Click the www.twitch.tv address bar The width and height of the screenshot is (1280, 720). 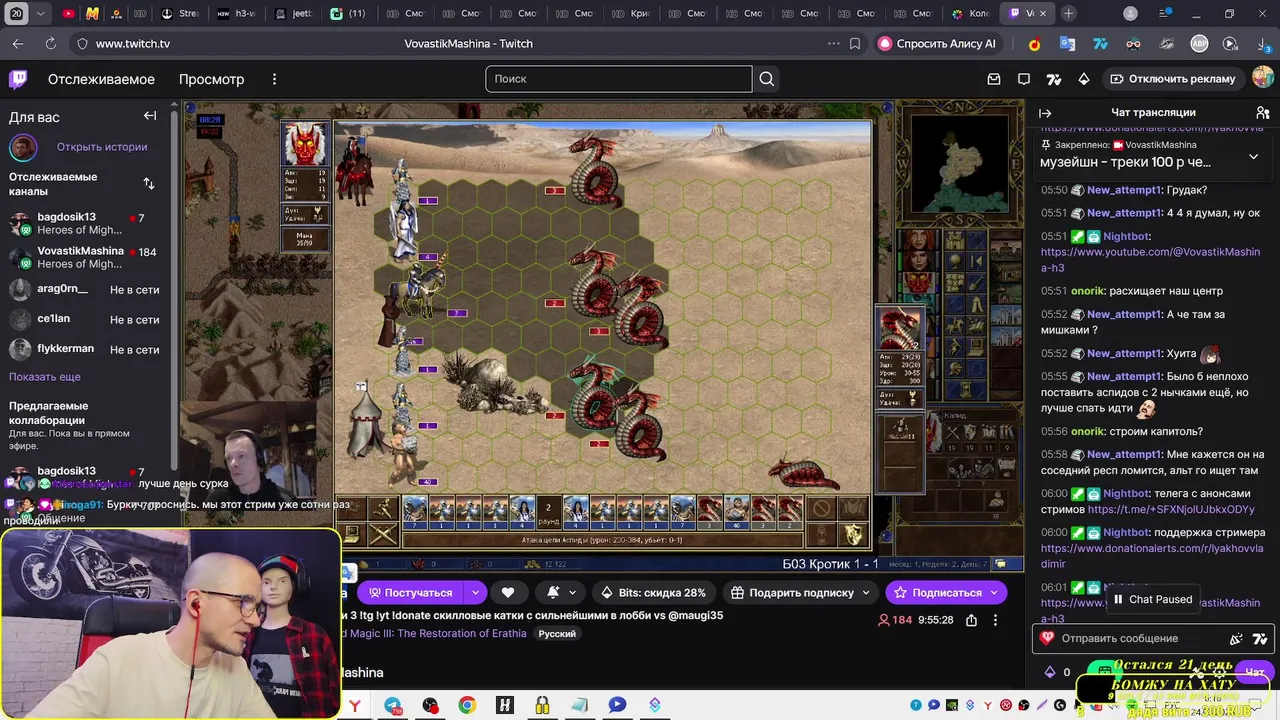(x=133, y=44)
